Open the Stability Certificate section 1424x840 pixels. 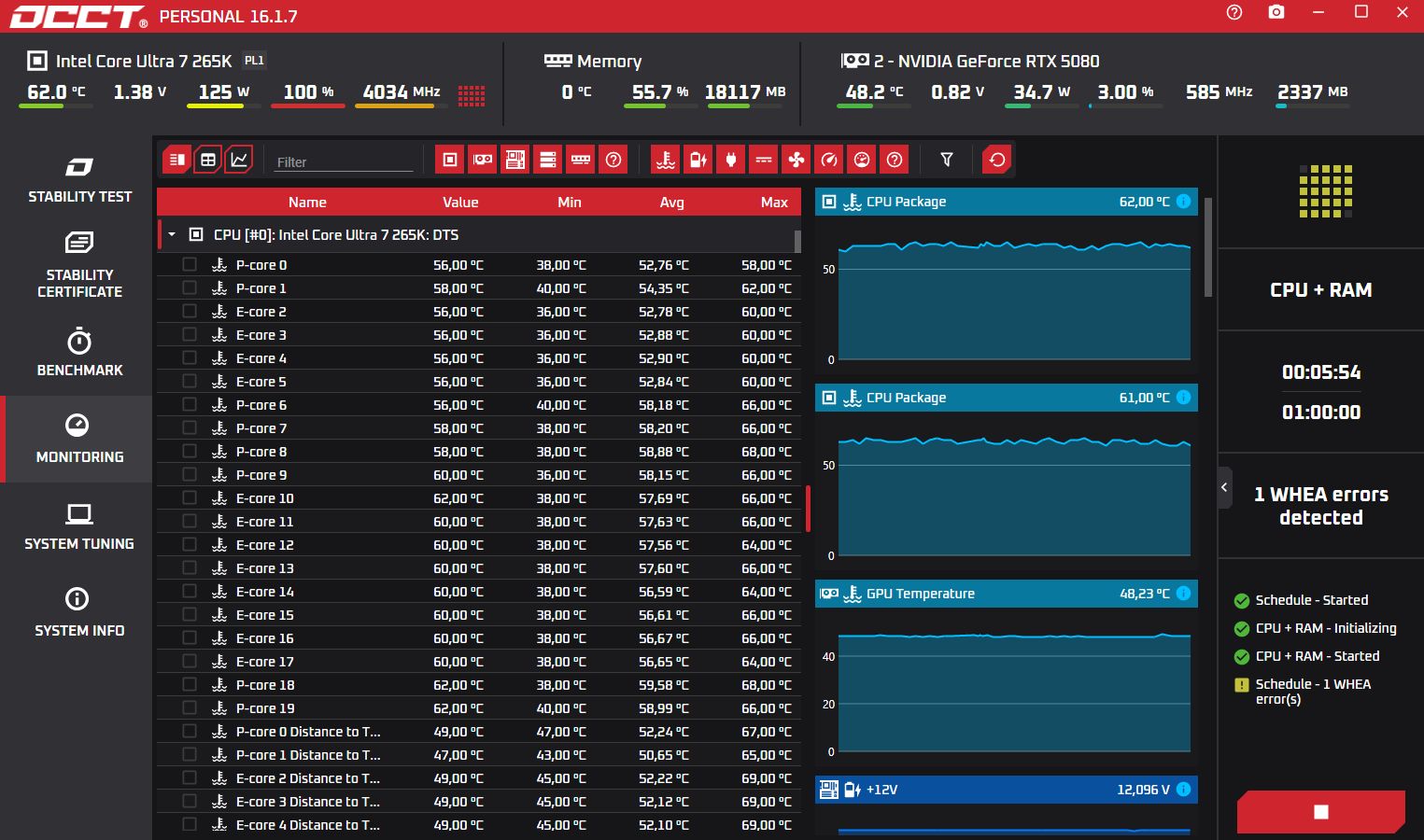[78, 265]
